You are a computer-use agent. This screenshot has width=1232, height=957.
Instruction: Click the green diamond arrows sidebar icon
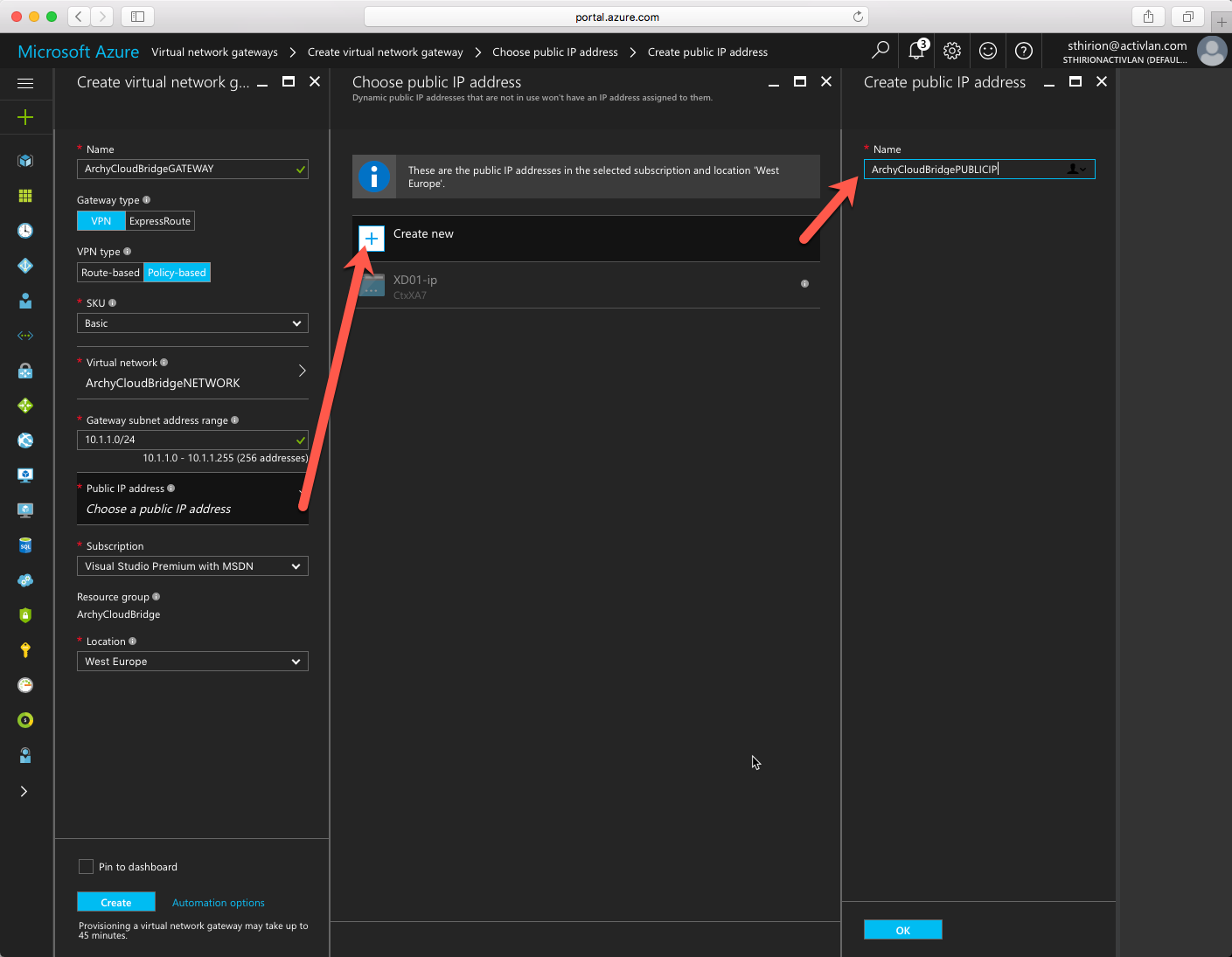[25, 406]
